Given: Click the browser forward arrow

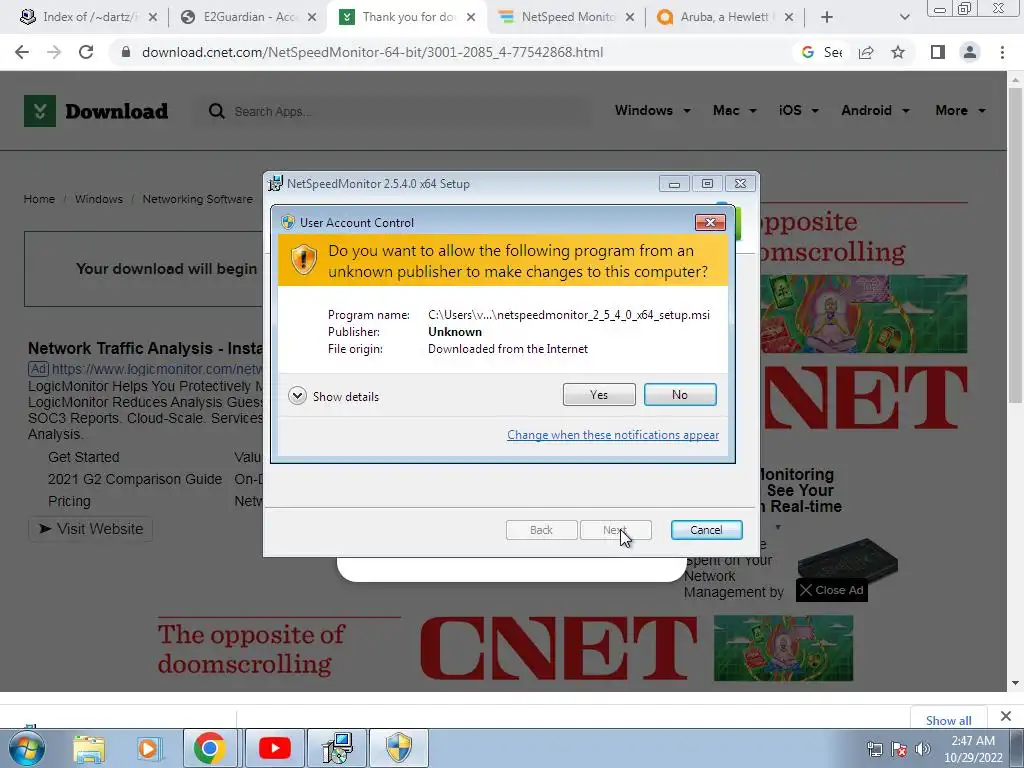Looking at the screenshot, I should [x=54, y=52].
